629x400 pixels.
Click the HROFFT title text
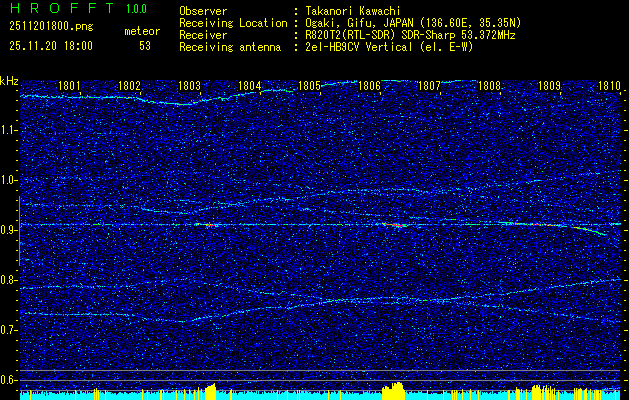[58, 9]
